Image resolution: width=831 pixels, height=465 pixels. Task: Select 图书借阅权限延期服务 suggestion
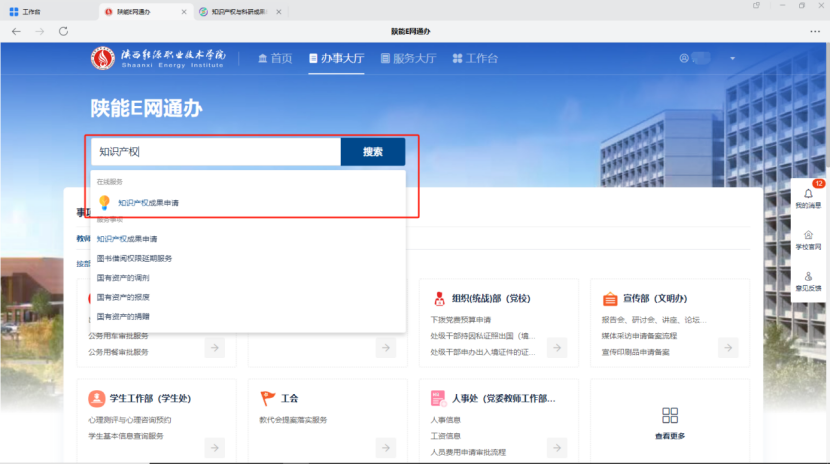coord(134,258)
